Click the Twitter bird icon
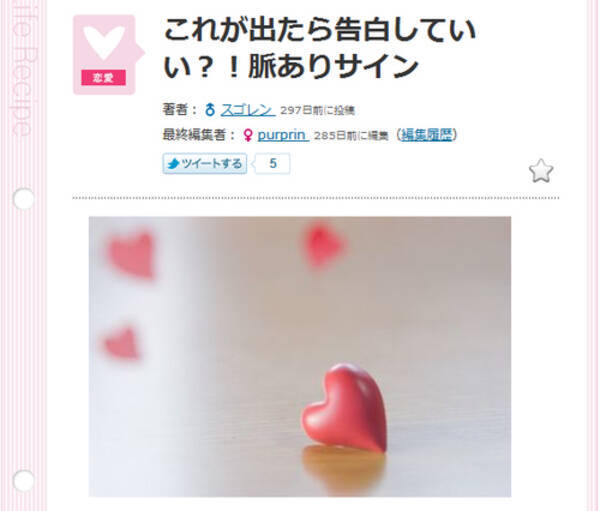 pos(174,164)
